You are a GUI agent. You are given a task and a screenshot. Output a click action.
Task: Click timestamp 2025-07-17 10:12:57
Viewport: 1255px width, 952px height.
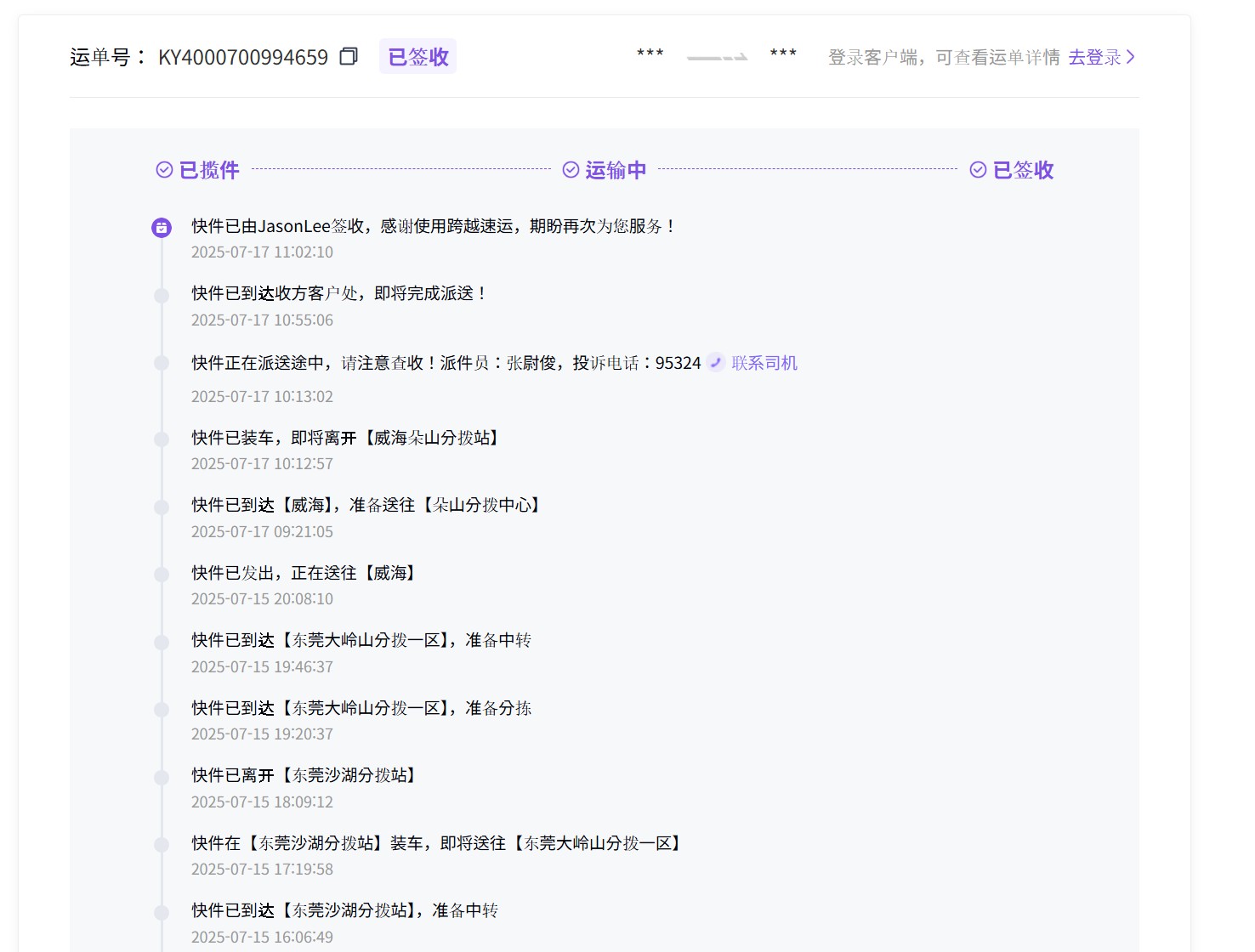[x=262, y=464]
